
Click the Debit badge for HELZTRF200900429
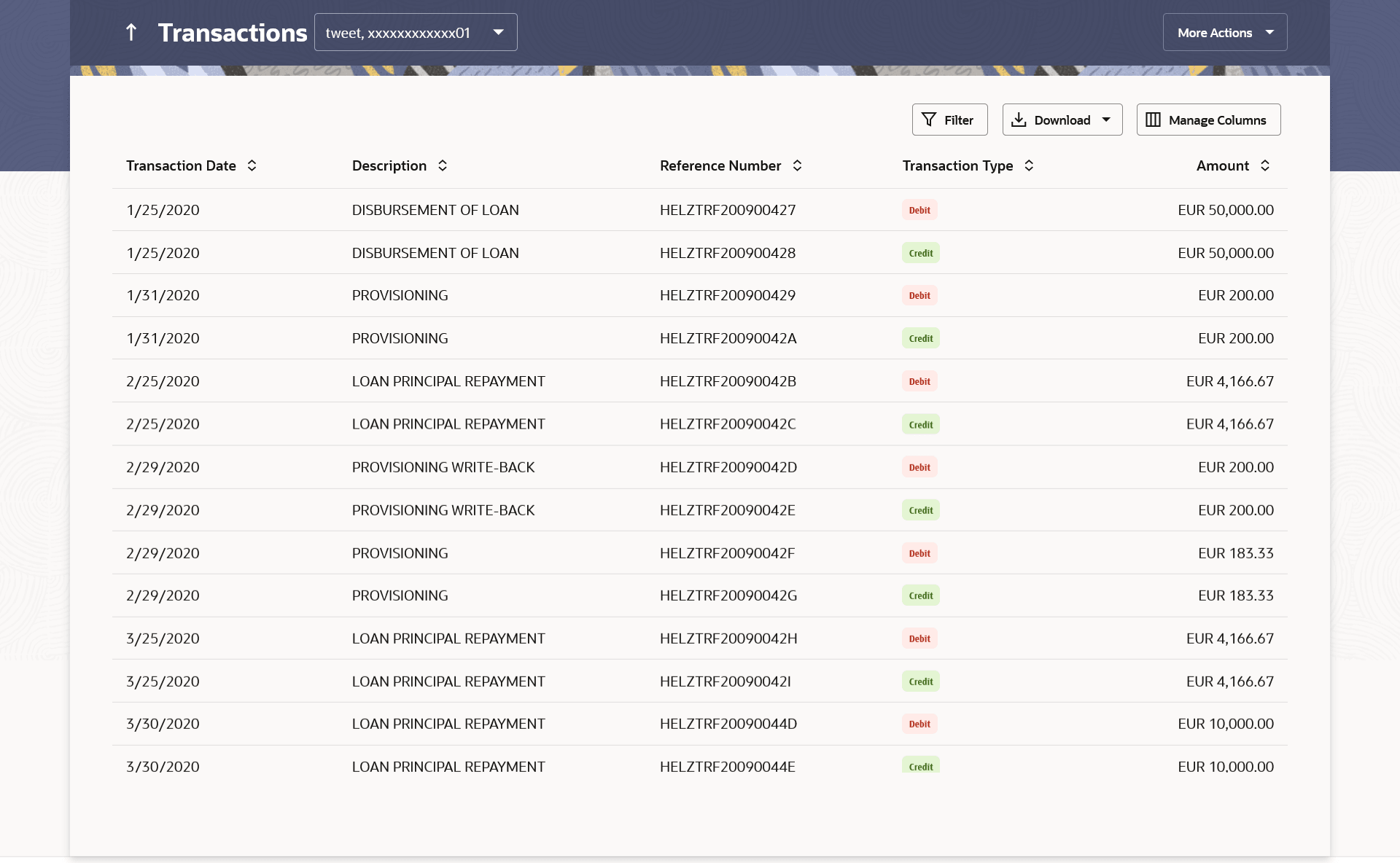click(x=919, y=295)
